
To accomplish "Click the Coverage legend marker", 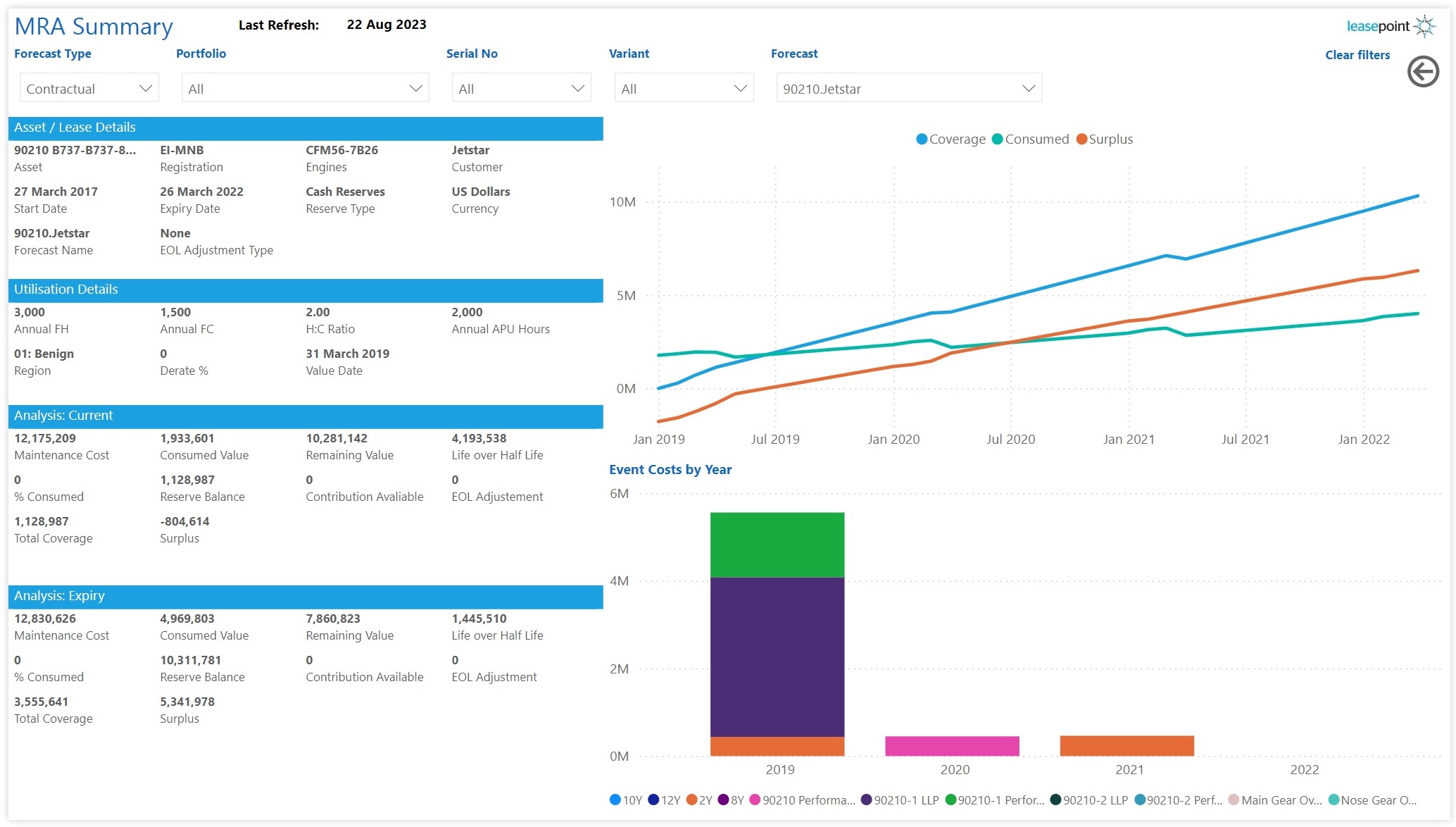I will [921, 139].
